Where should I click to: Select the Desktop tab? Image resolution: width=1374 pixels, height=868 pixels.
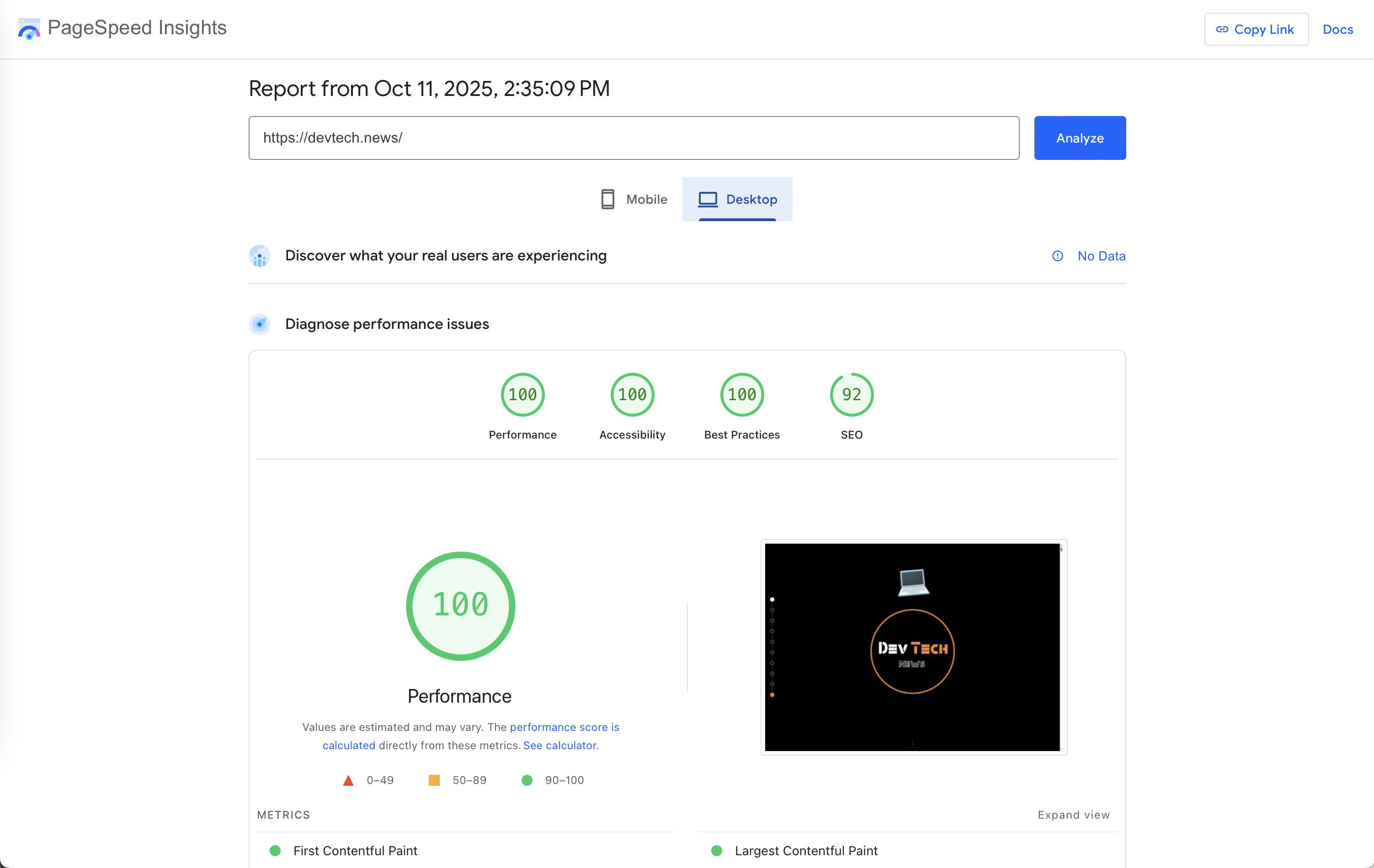coord(737,199)
